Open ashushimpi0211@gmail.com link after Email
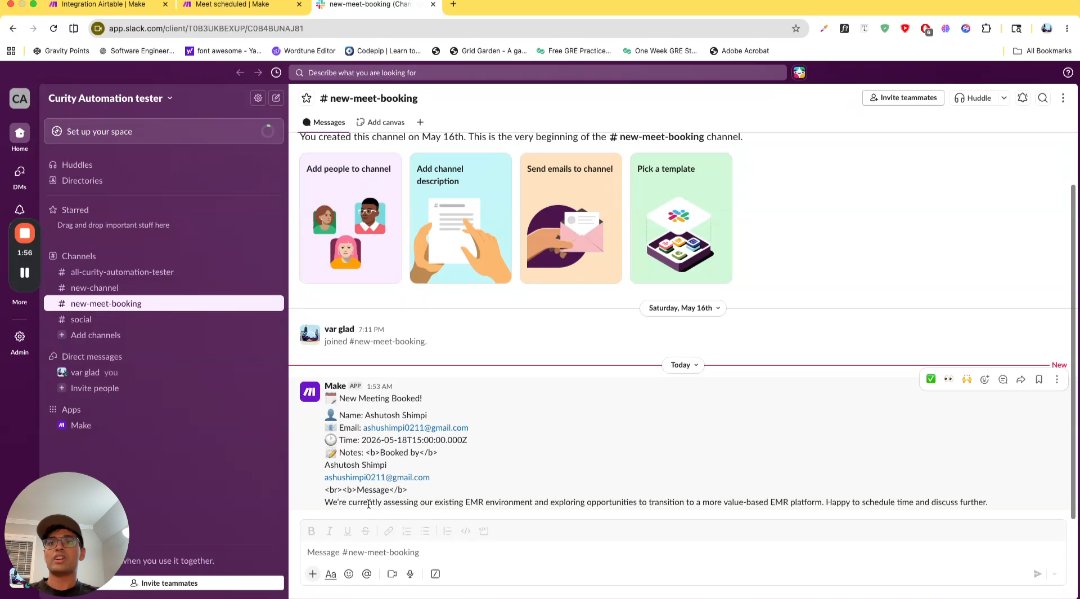 415,428
